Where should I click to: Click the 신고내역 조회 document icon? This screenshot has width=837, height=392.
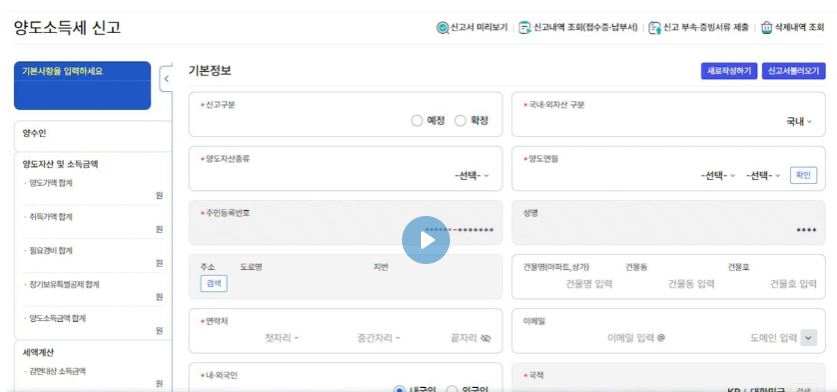[525, 28]
